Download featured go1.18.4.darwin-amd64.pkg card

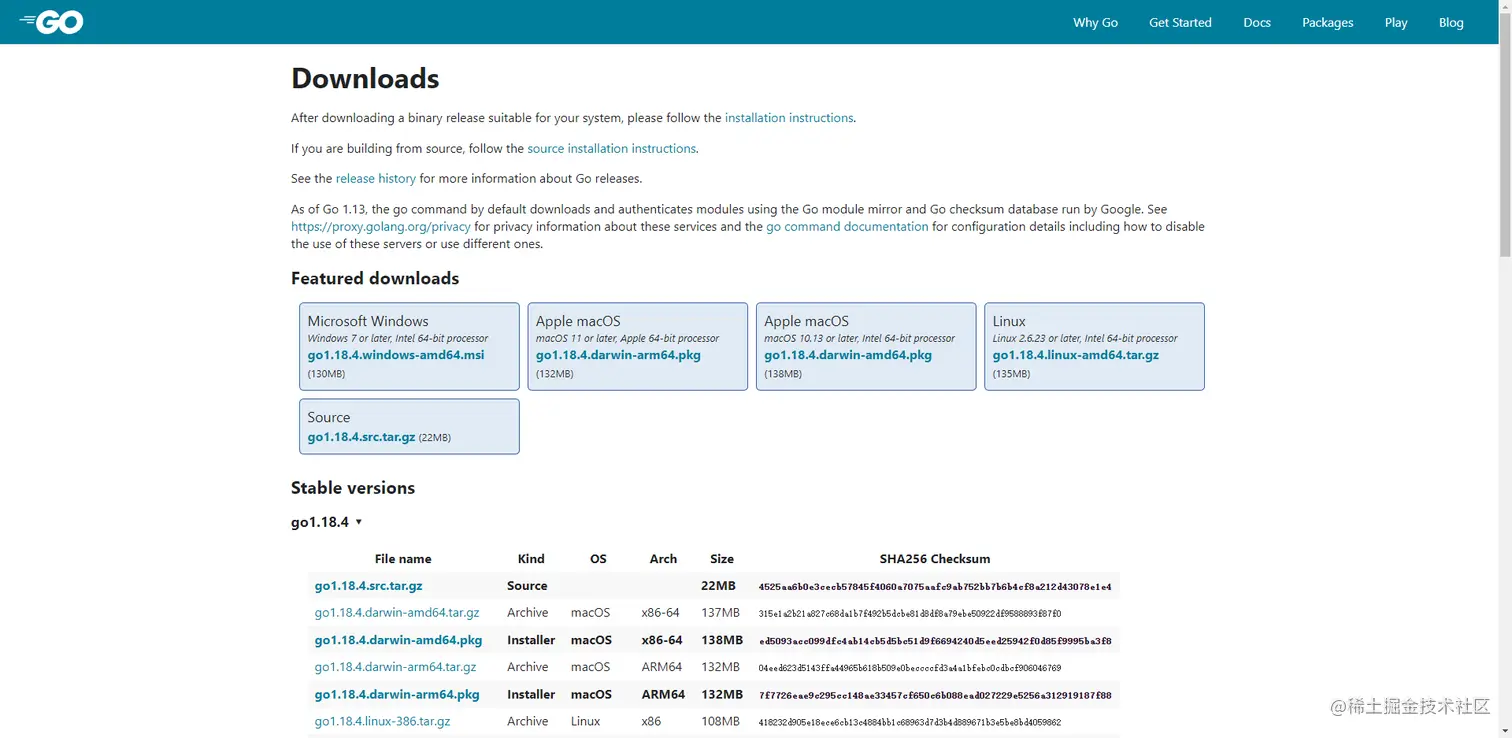click(x=866, y=346)
